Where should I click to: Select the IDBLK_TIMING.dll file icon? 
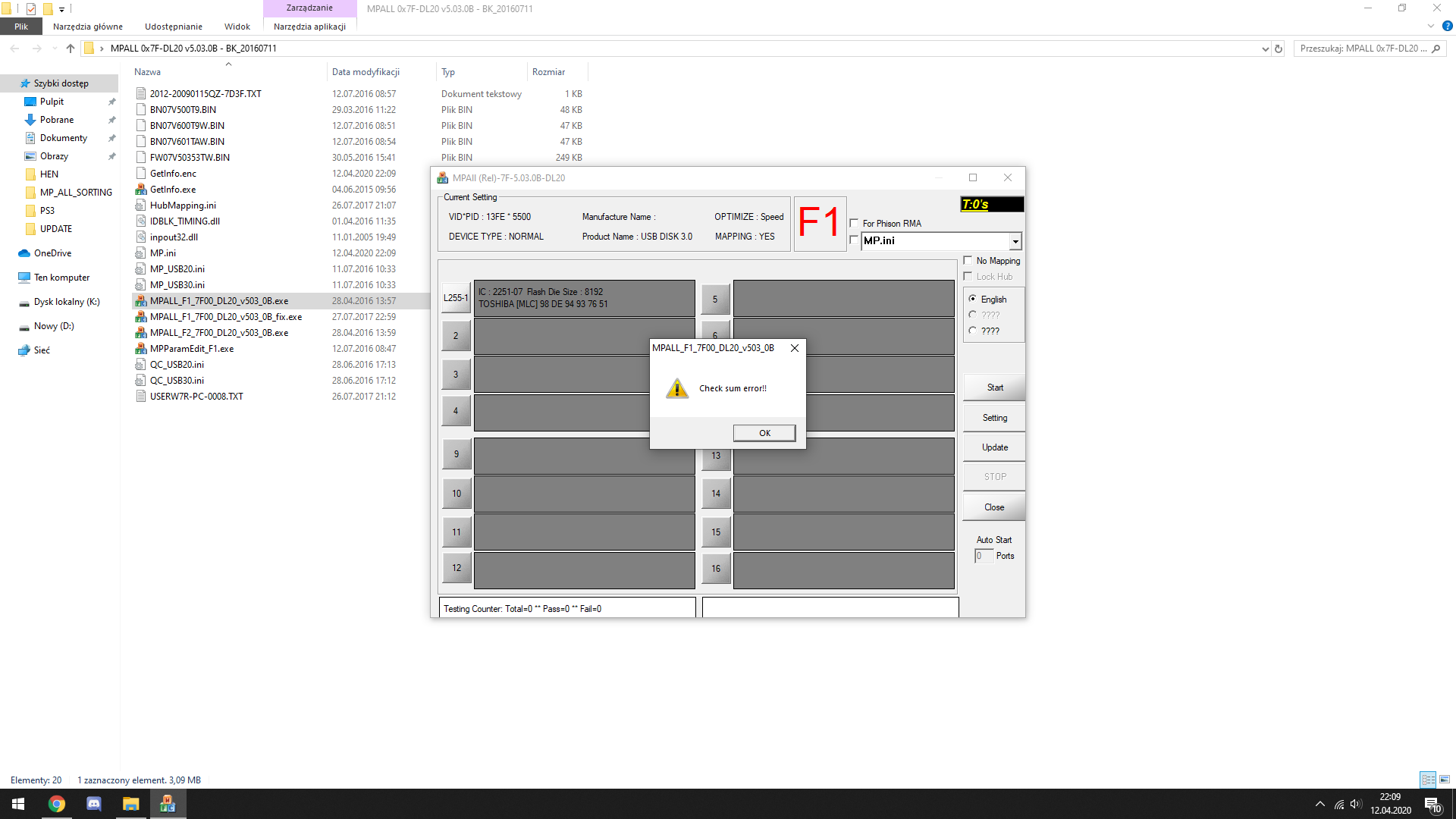click(140, 221)
